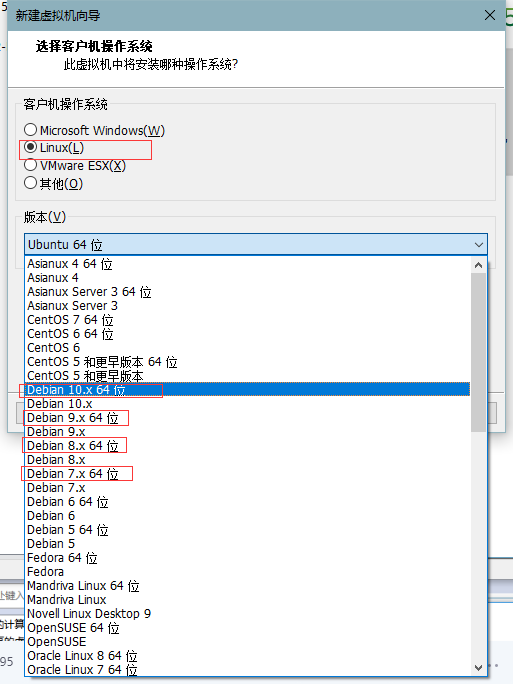Screen dimensions: 513x684
Task: Select the VMware ESX radio button
Action: coord(31,165)
